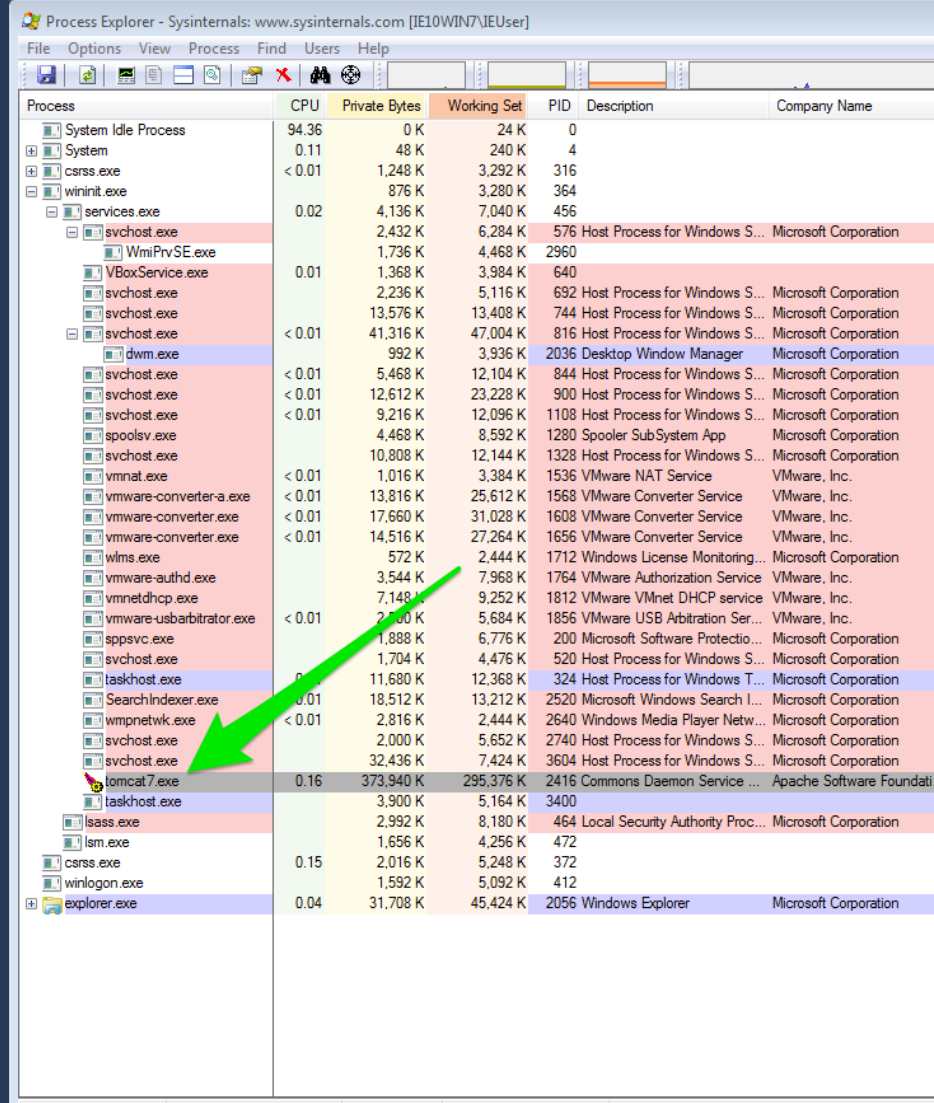Click the '373,940 K' private bytes value
The width and height of the screenshot is (934, 1103).
(392, 781)
